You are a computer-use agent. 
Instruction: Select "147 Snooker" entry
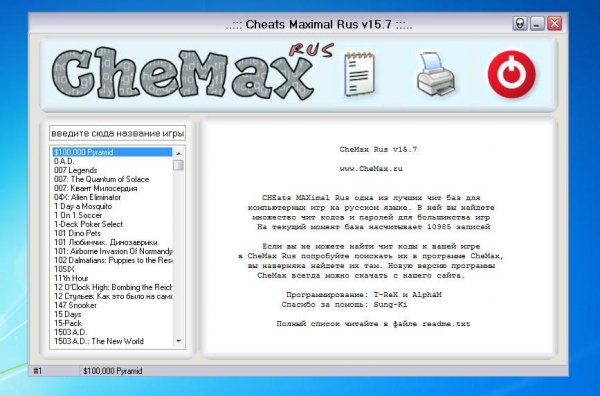point(112,305)
